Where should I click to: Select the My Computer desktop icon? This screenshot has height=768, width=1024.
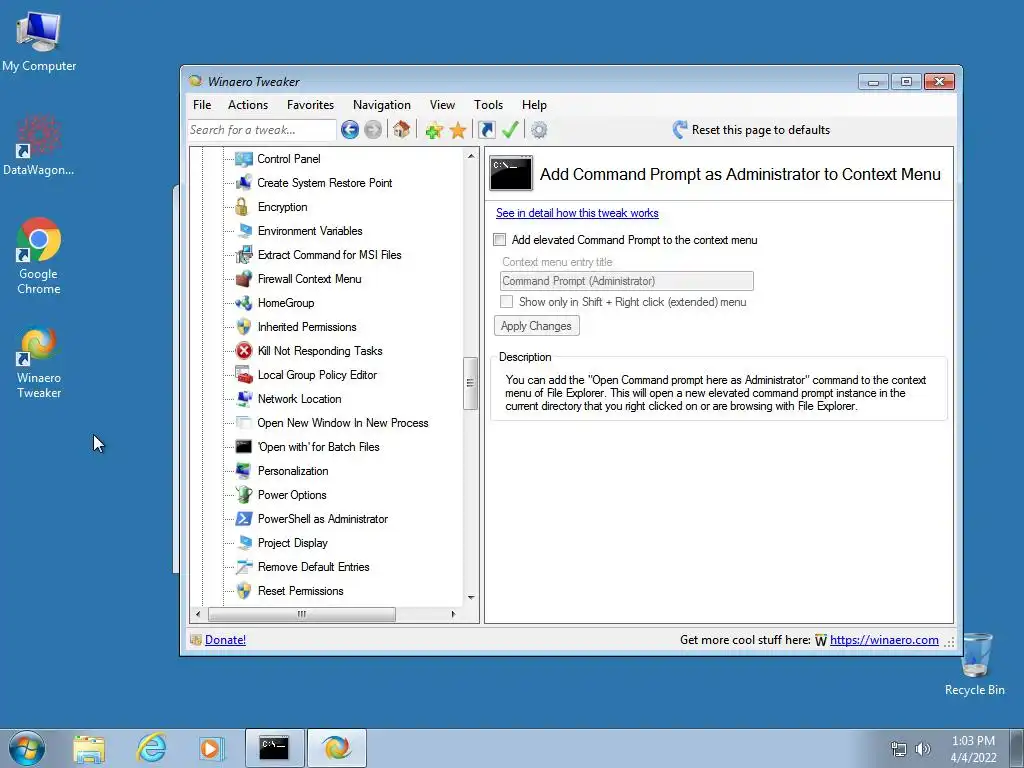click(x=39, y=40)
